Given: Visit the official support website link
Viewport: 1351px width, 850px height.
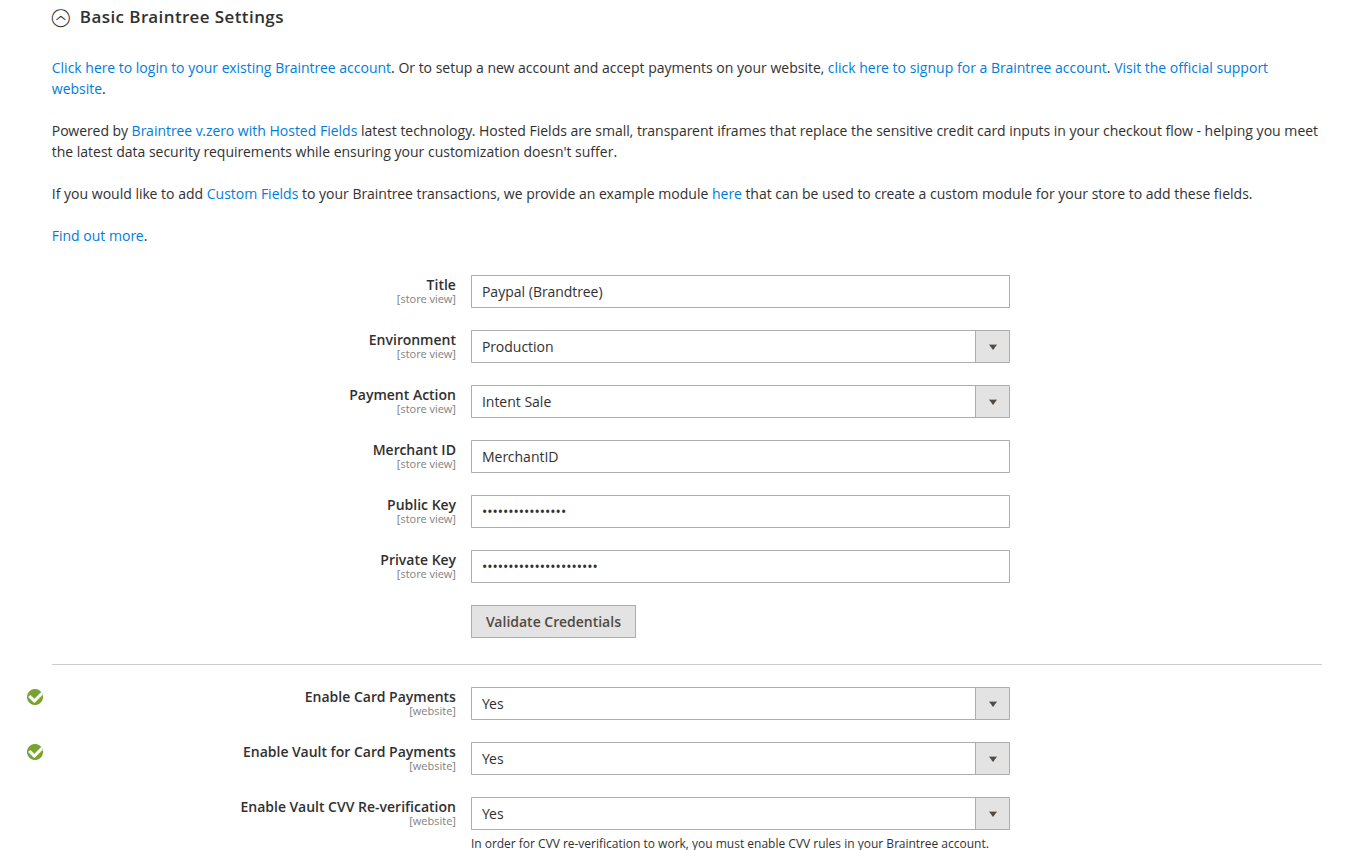Looking at the screenshot, I should (1190, 68).
